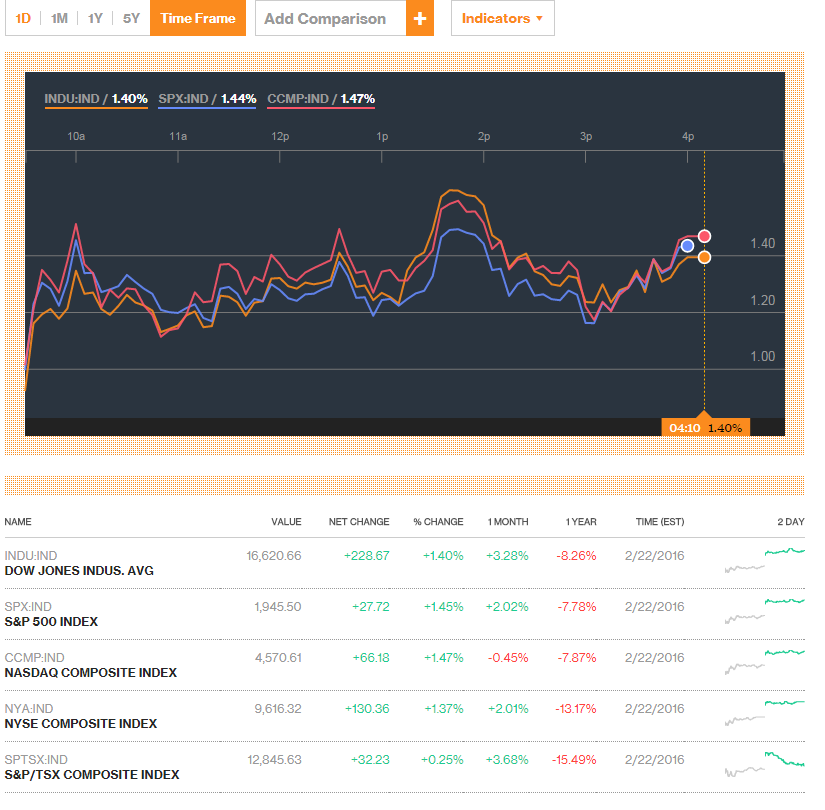Open the Indicators dropdown

click(502, 18)
